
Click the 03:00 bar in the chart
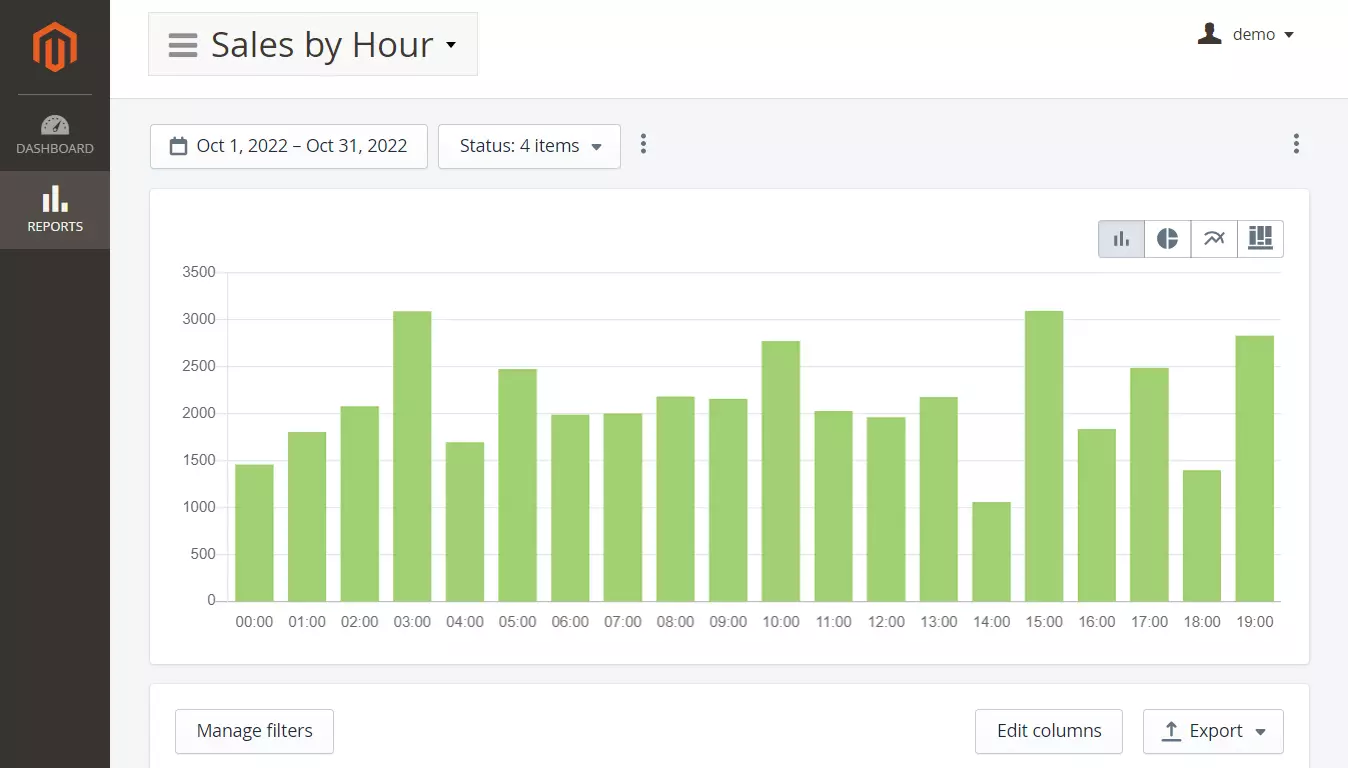[412, 456]
